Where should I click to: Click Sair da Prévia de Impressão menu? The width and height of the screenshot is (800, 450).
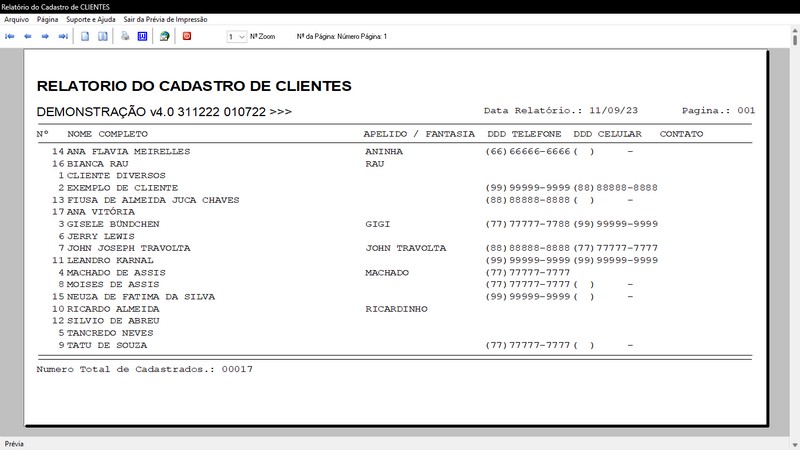(x=165, y=19)
